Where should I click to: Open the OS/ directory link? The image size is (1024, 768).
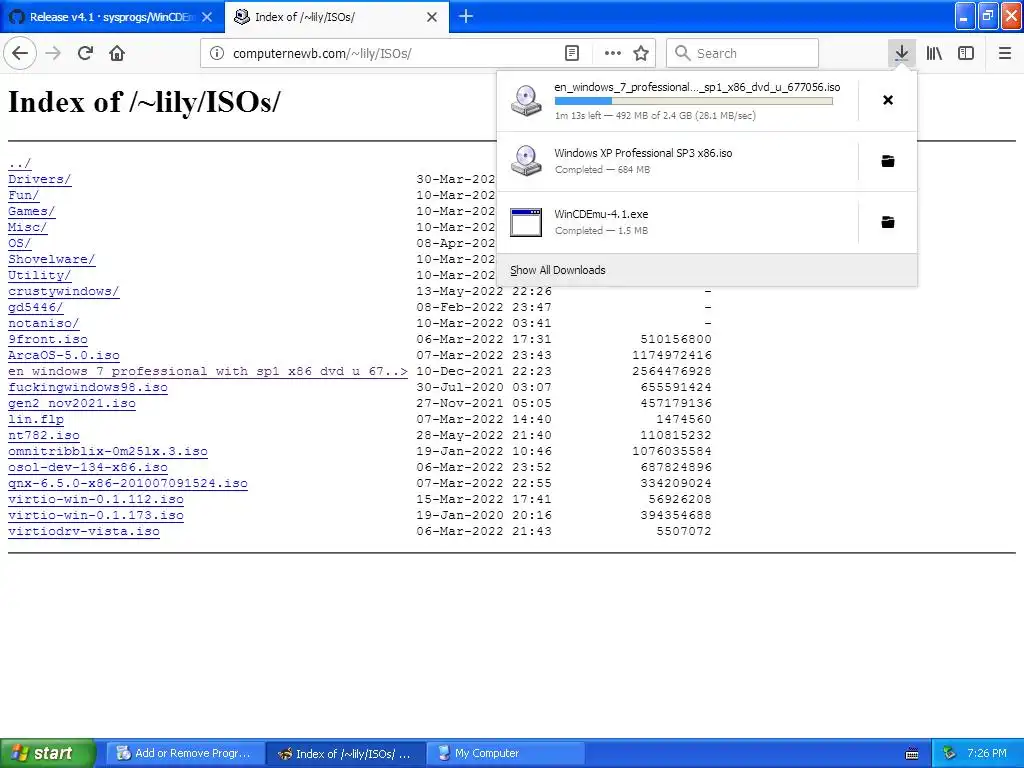(20, 243)
